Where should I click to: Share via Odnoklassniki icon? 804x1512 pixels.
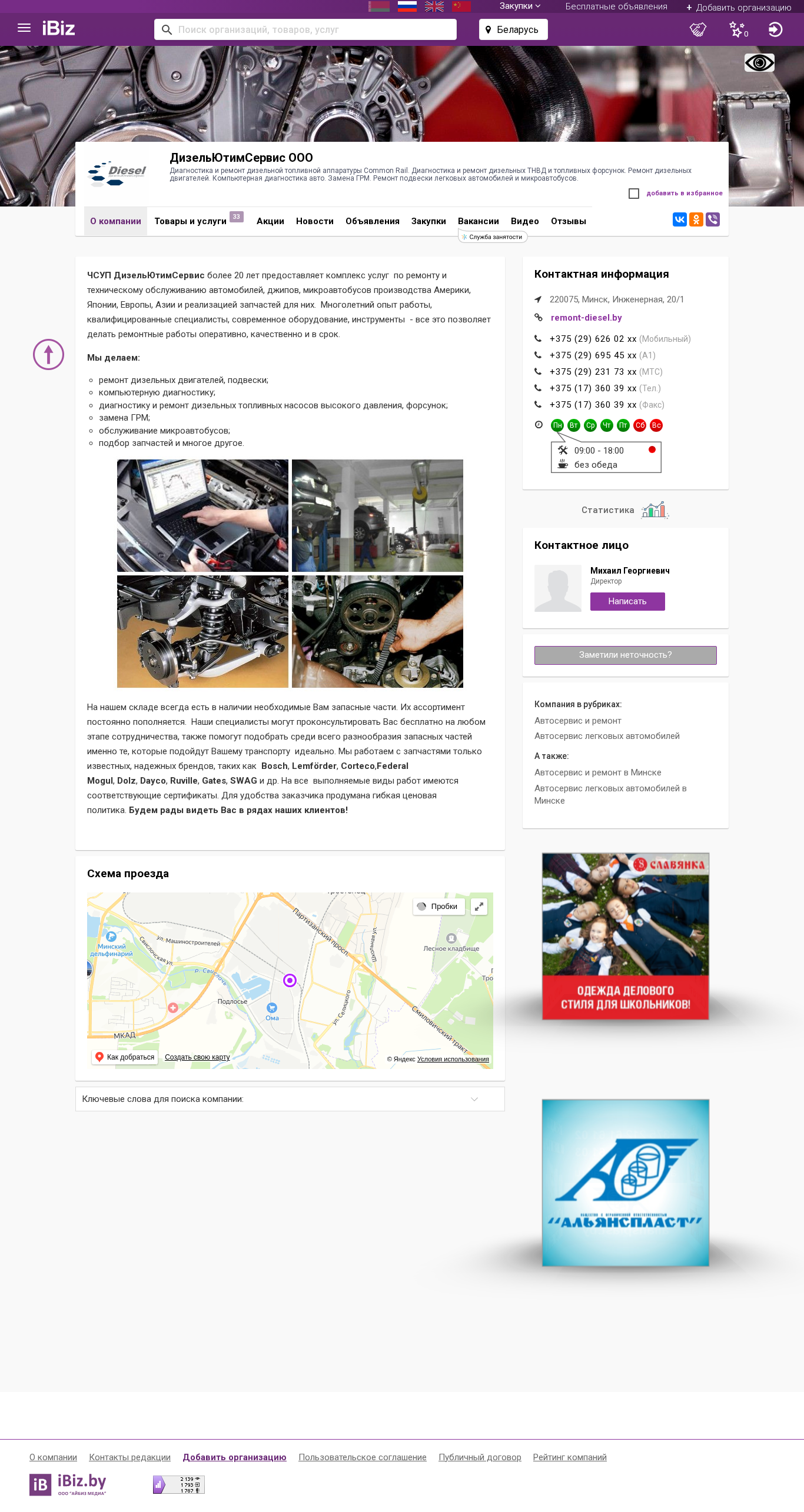click(696, 219)
